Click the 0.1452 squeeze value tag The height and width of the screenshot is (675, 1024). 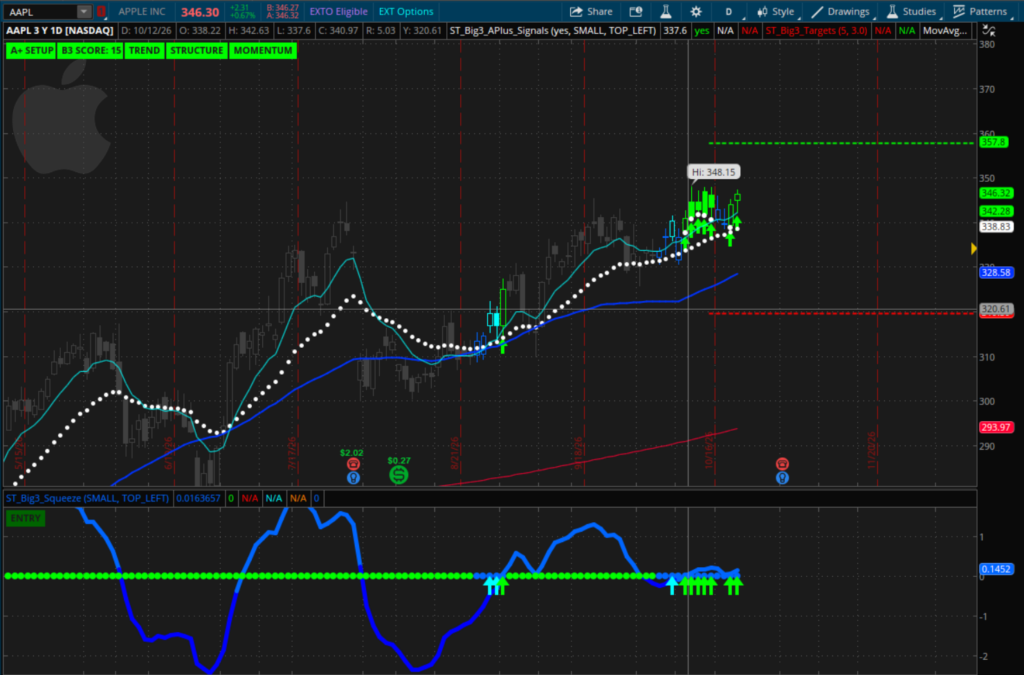pos(996,569)
